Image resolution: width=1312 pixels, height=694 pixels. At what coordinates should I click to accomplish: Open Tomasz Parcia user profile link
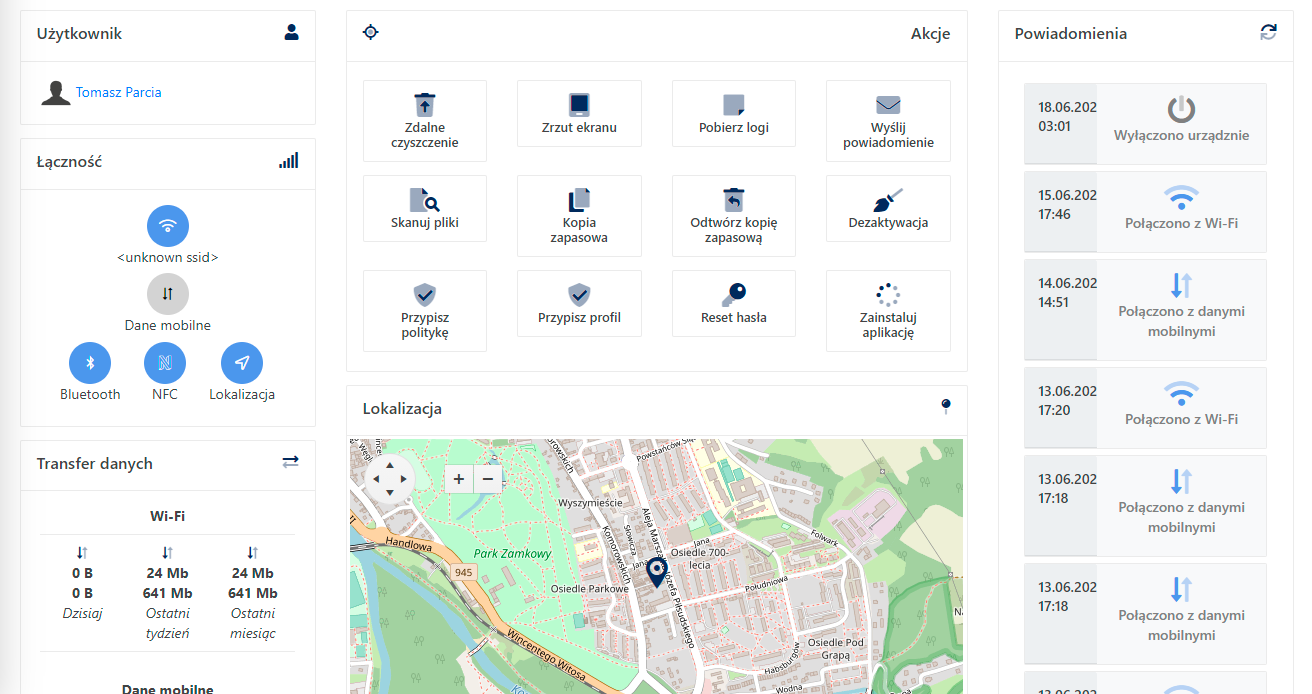[118, 92]
